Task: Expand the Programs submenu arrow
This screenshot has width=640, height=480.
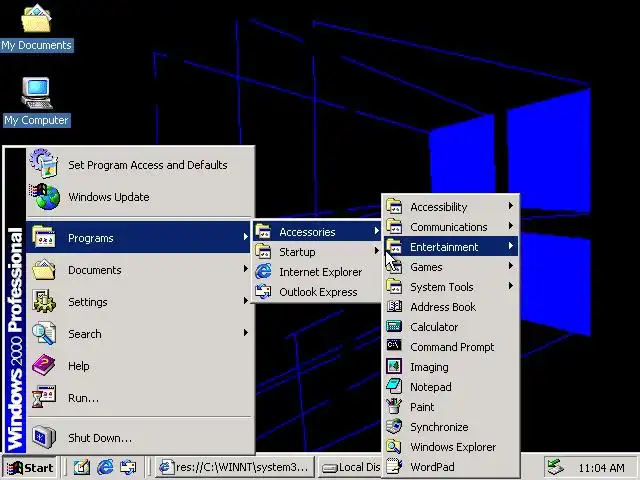Action: (245, 237)
